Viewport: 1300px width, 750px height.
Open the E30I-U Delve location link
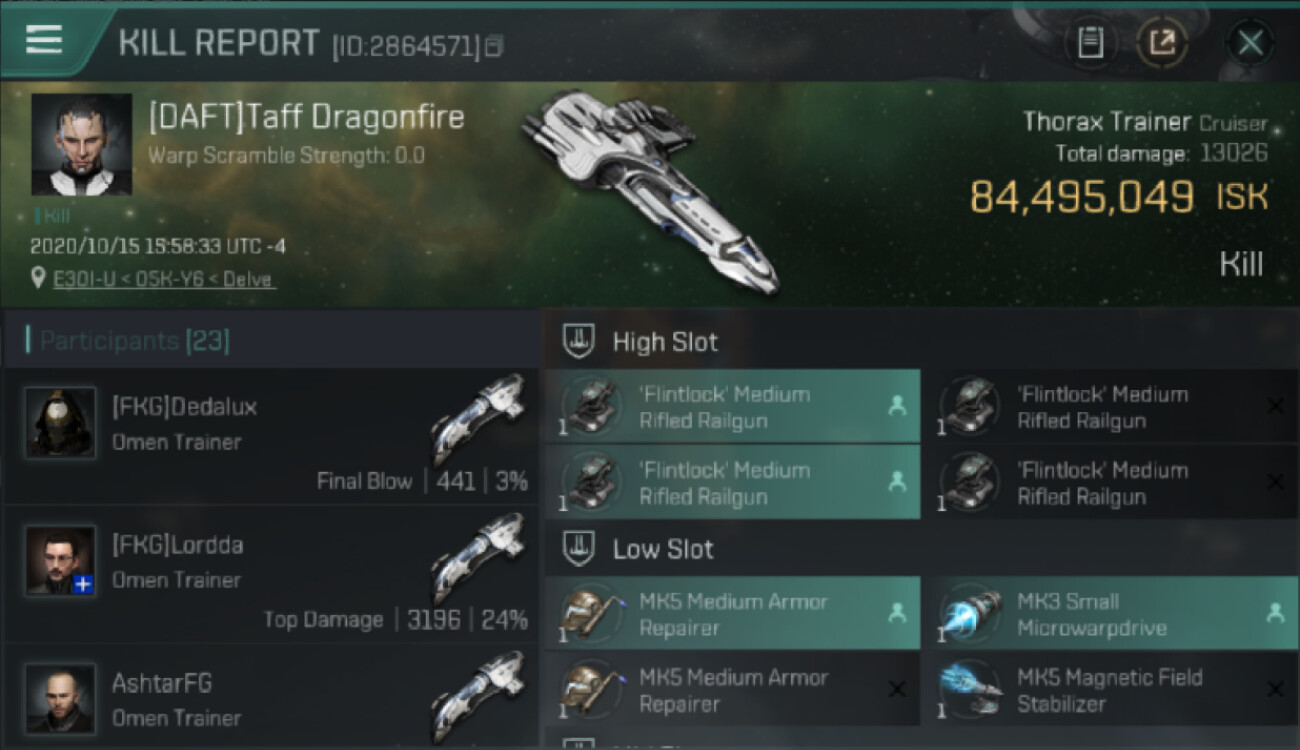(163, 279)
